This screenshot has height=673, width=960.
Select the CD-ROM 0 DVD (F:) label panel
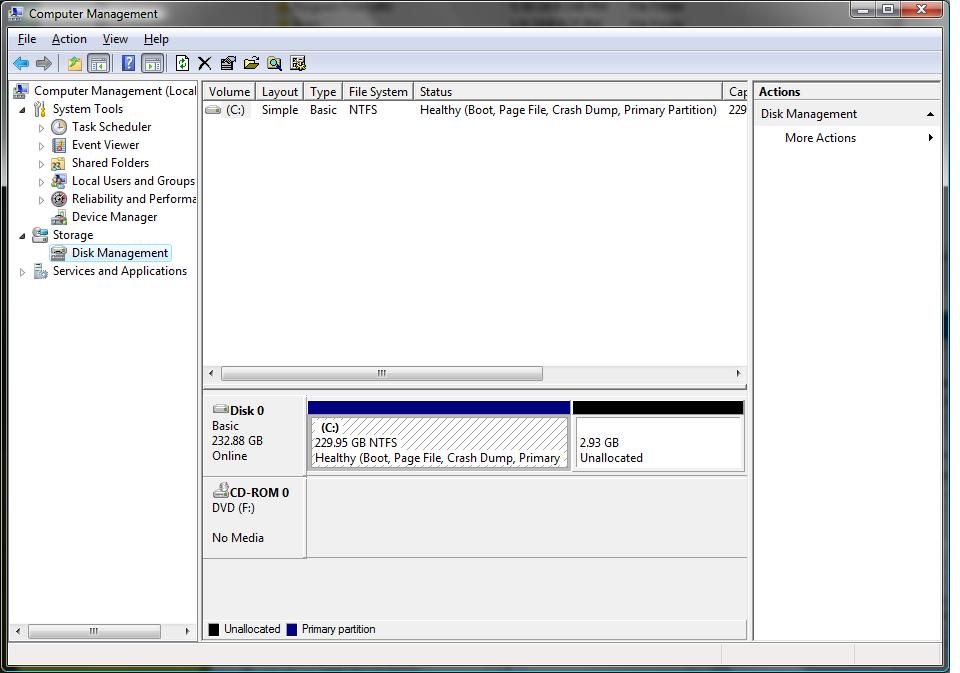coord(254,517)
